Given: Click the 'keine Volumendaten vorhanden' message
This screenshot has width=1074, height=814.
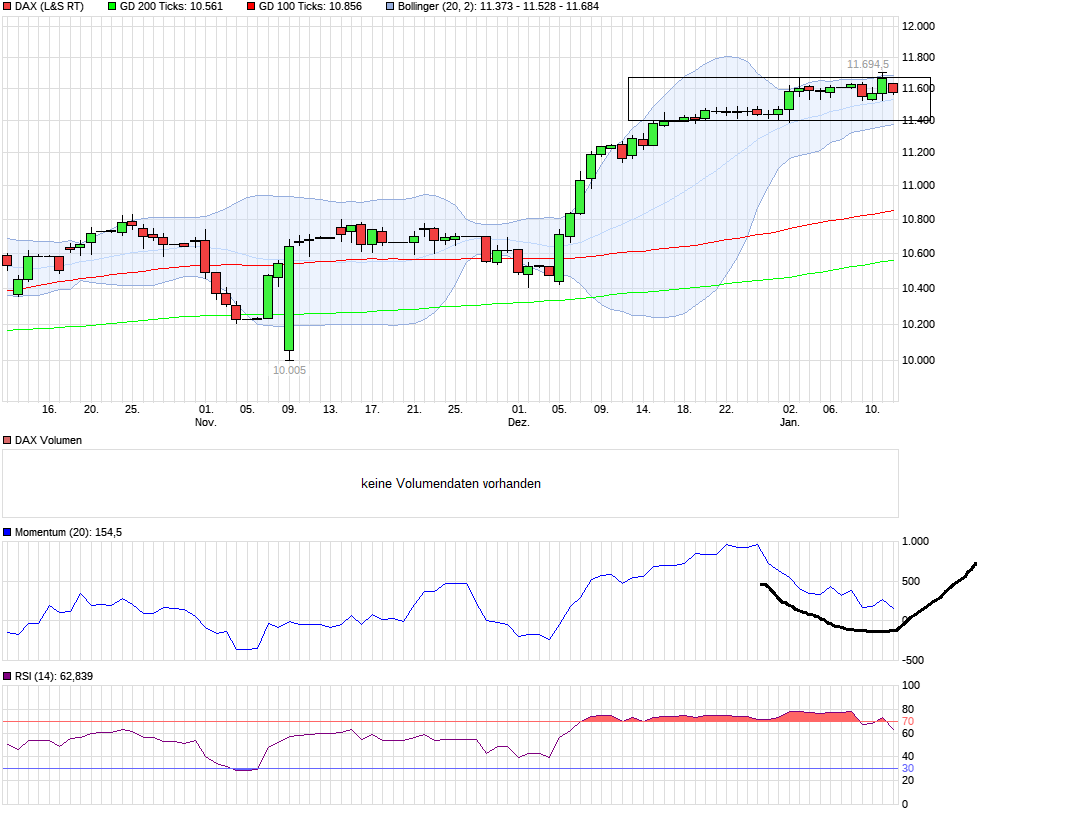Looking at the screenshot, I should coord(451,484).
